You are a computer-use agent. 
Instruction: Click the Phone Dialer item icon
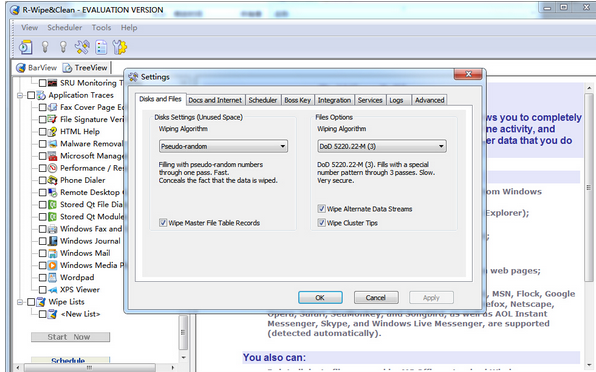(52, 180)
